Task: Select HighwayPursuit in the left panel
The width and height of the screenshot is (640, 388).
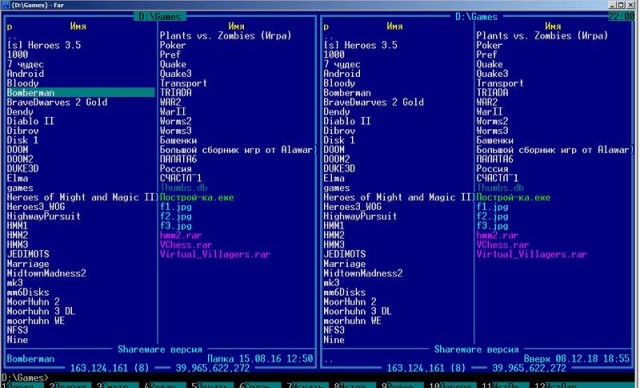Action: pyautogui.click(x=44, y=216)
